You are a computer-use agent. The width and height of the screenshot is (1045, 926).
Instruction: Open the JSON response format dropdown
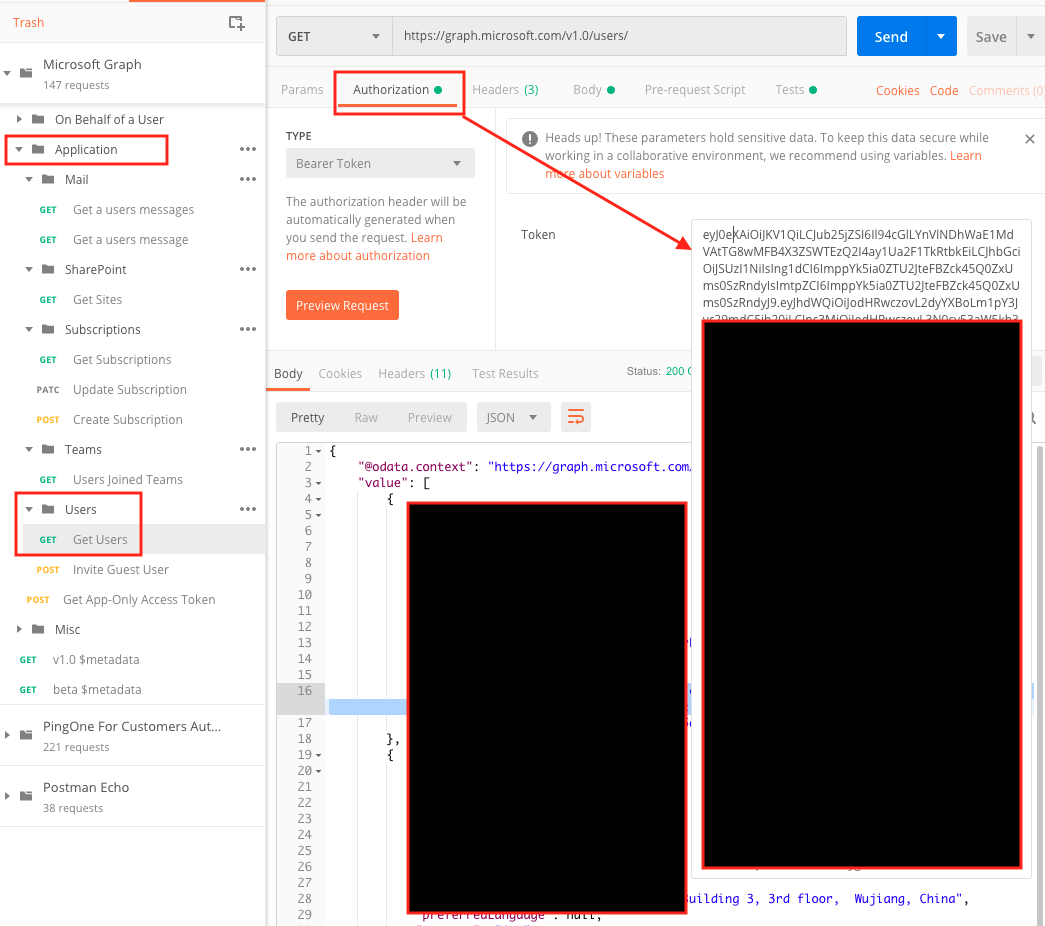click(x=513, y=417)
